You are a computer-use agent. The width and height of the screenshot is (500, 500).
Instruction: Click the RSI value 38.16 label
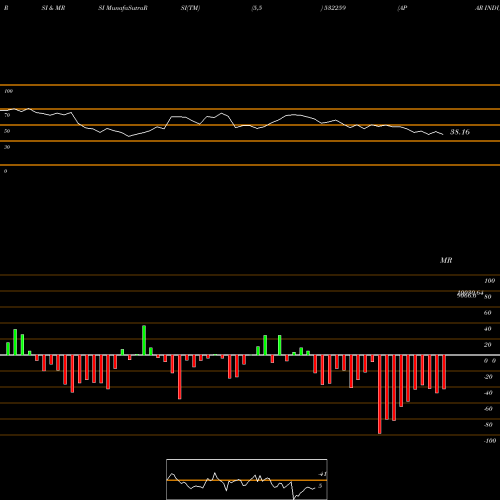click(460, 132)
